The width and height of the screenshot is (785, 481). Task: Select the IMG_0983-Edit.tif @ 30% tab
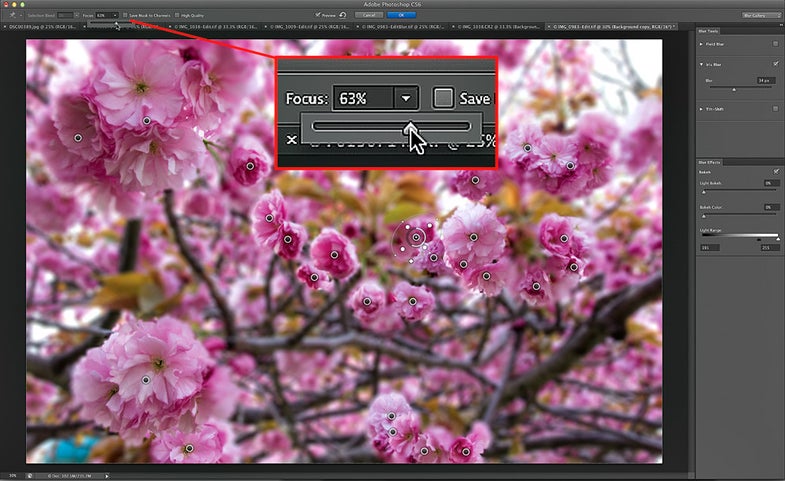(x=613, y=27)
